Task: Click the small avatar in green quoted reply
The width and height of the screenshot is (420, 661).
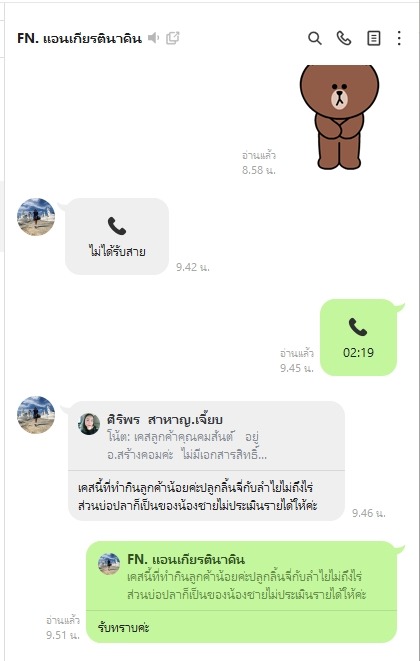Action: point(109,564)
